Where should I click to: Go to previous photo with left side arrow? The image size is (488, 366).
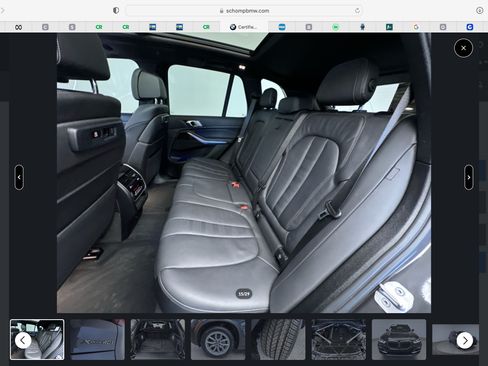tap(19, 177)
